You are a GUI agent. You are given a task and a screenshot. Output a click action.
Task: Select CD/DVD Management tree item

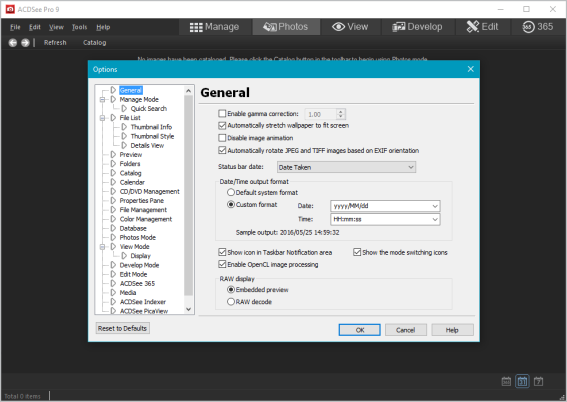pos(149,191)
